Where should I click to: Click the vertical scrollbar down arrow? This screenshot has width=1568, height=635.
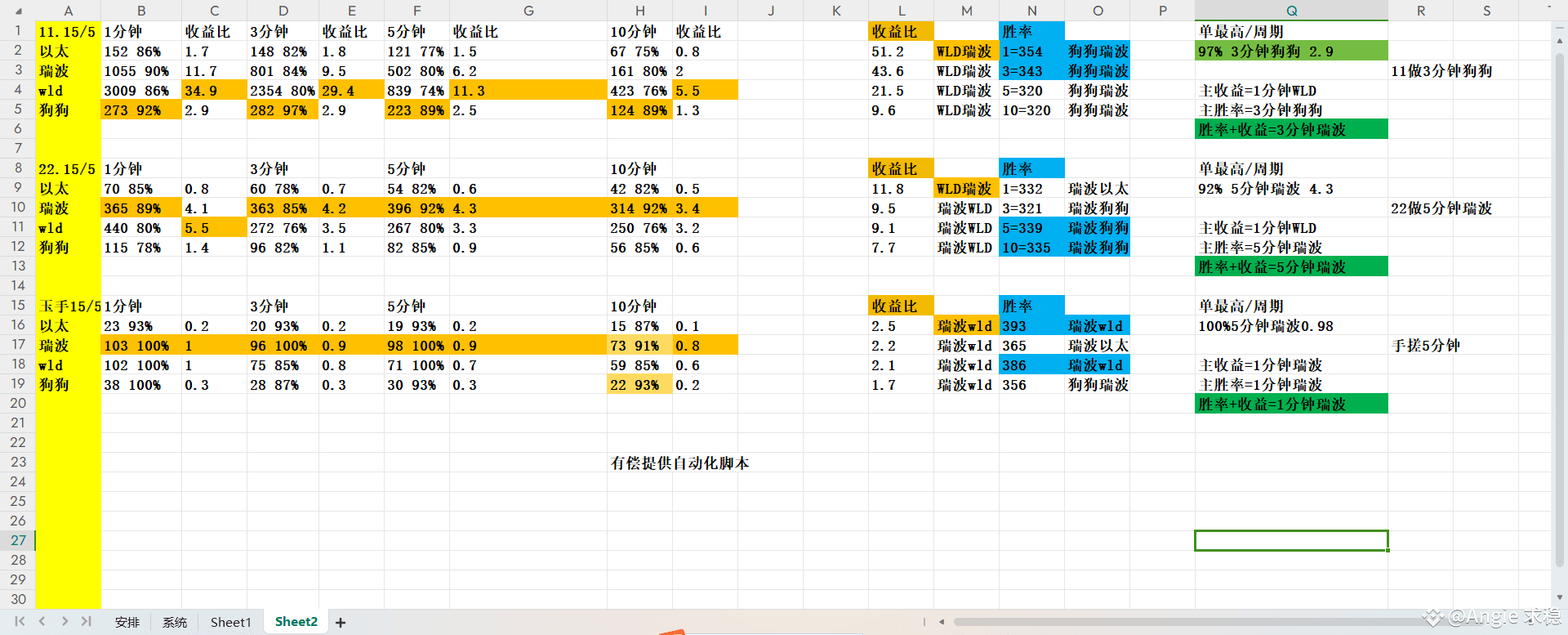(x=1560, y=598)
